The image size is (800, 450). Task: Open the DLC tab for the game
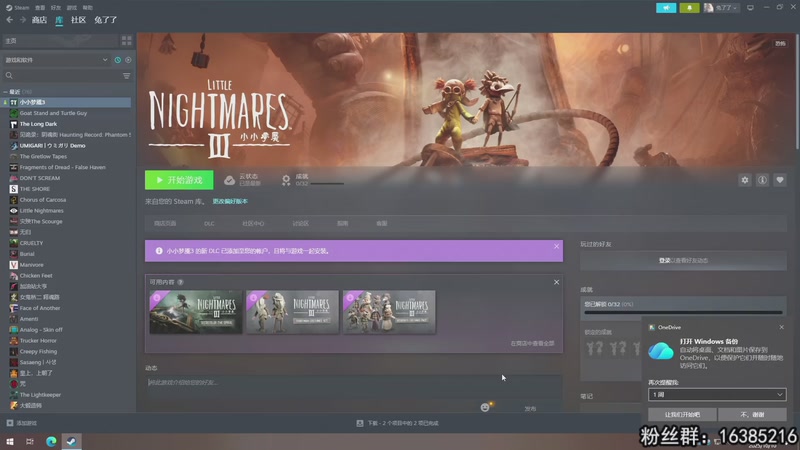[x=209, y=223]
